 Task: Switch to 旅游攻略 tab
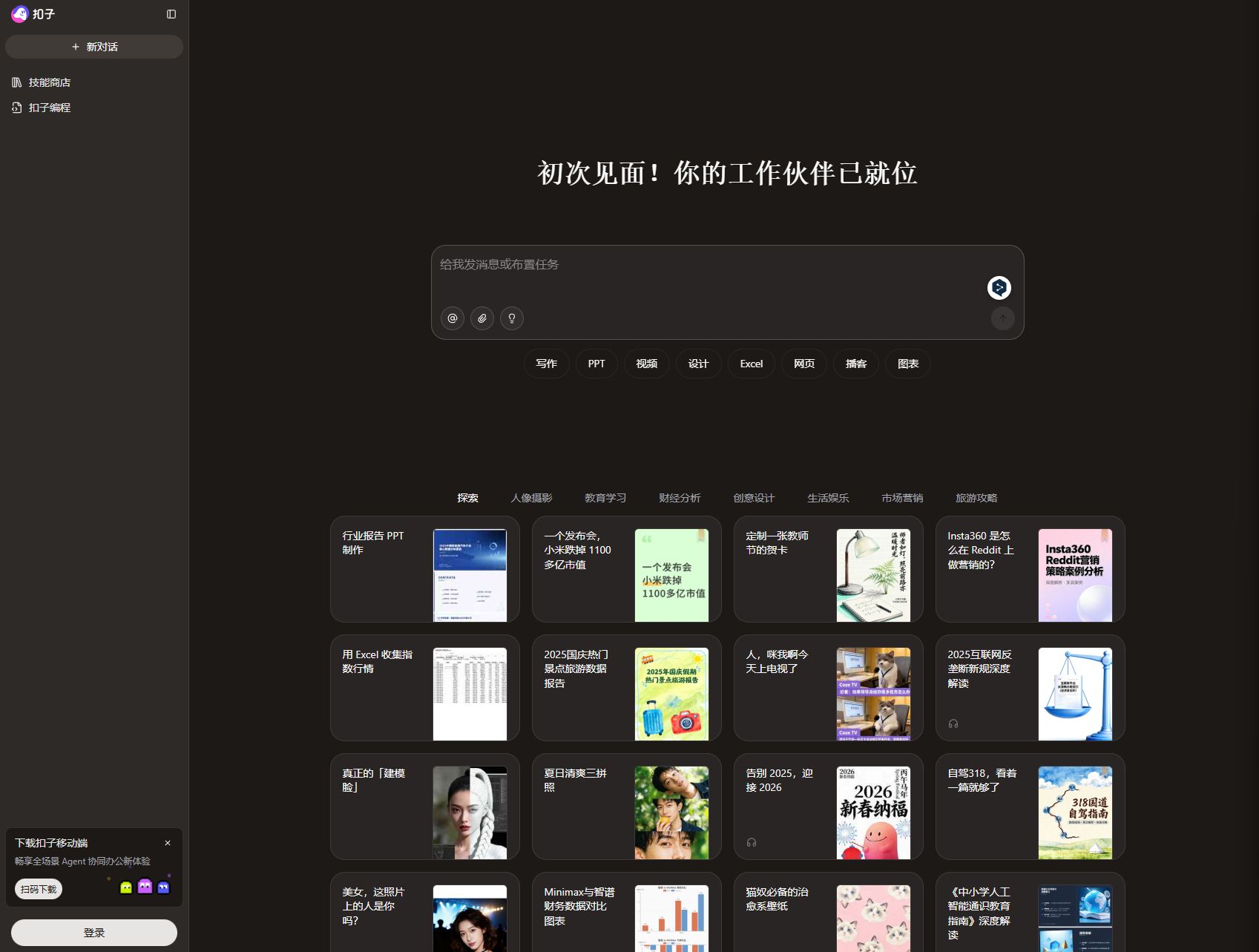[976, 498]
